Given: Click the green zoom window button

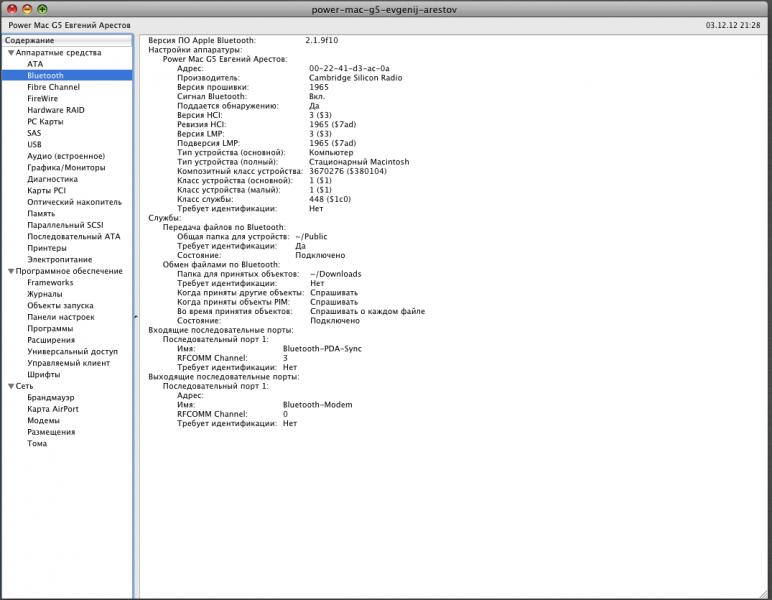Looking at the screenshot, I should coord(43,9).
